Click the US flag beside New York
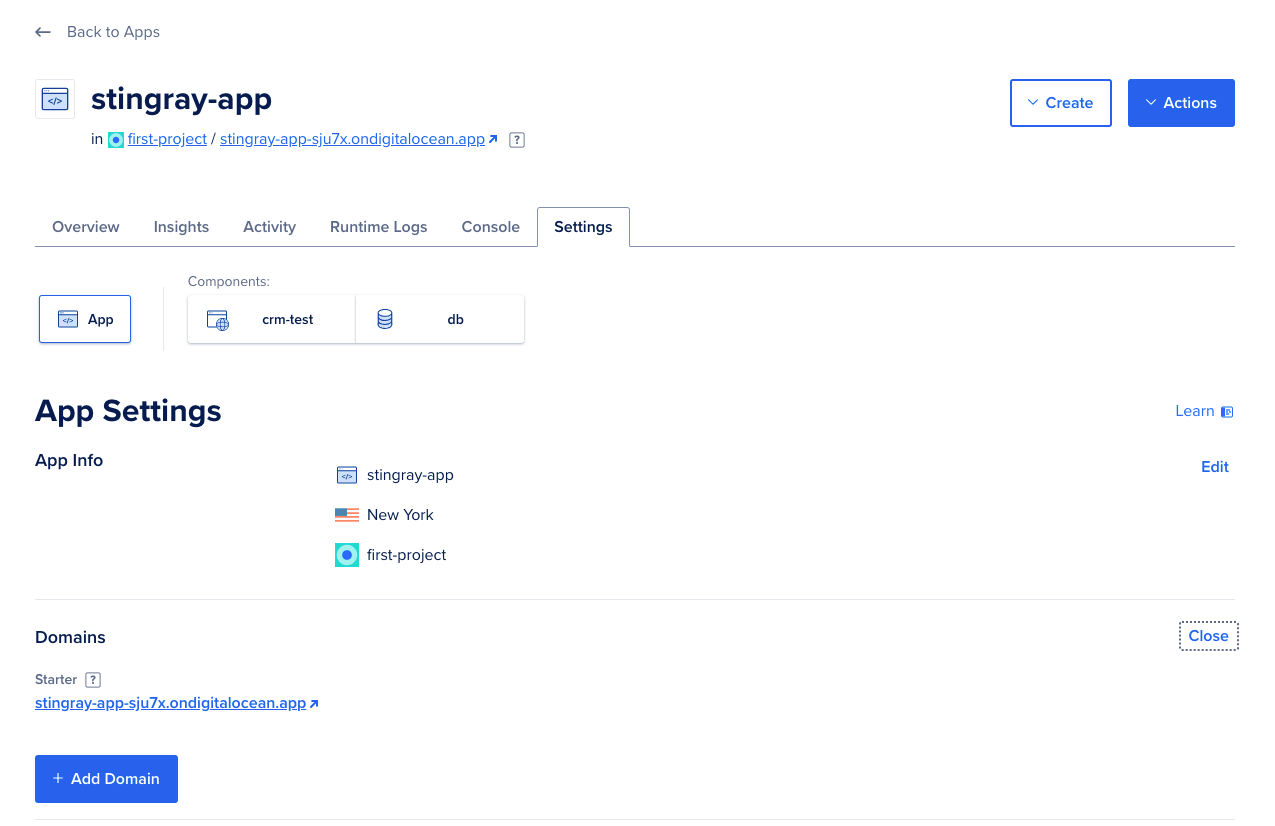Image resolution: width=1275 pixels, height=826 pixels. 347,515
